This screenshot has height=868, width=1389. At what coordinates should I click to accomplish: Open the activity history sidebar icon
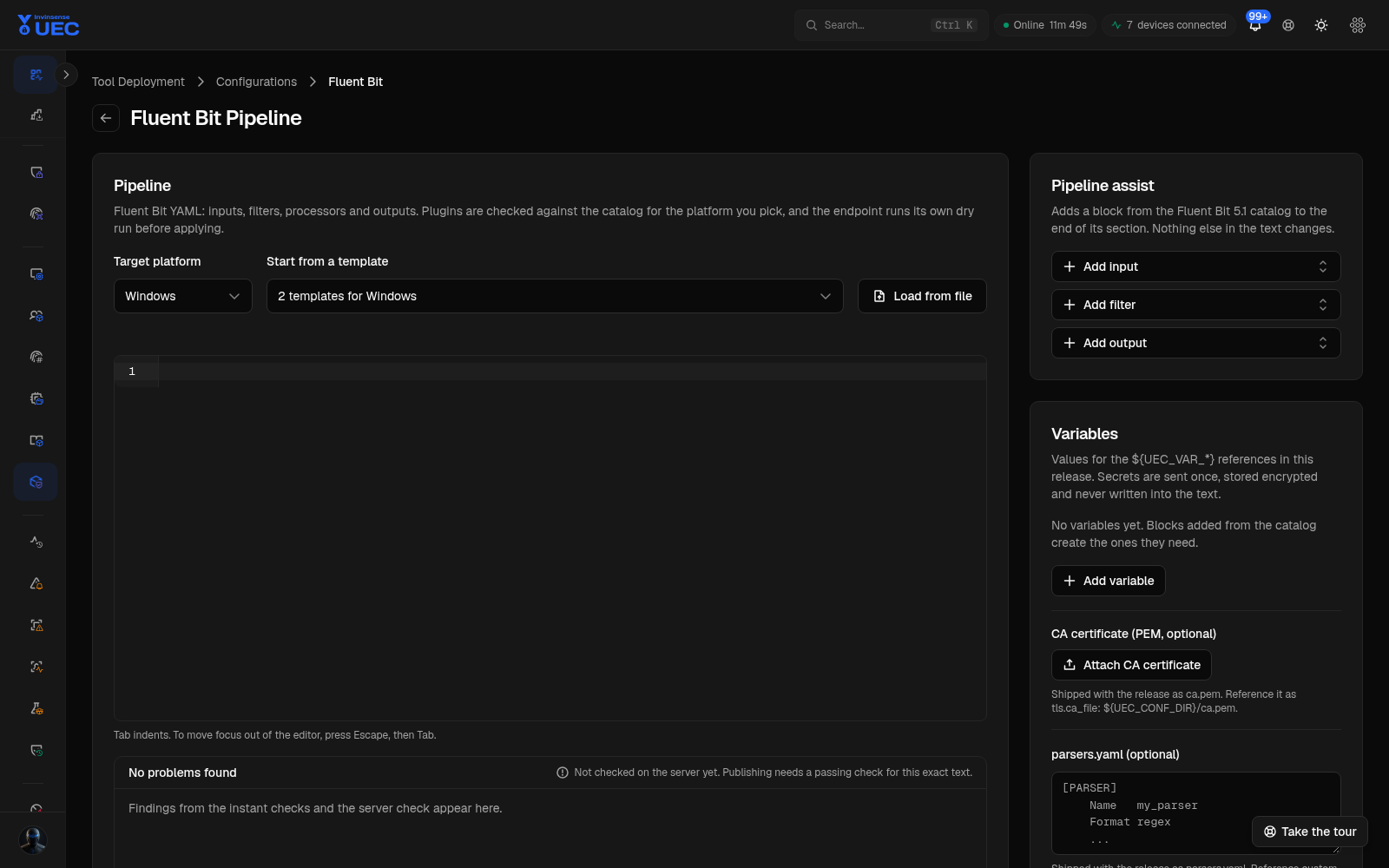(x=36, y=542)
